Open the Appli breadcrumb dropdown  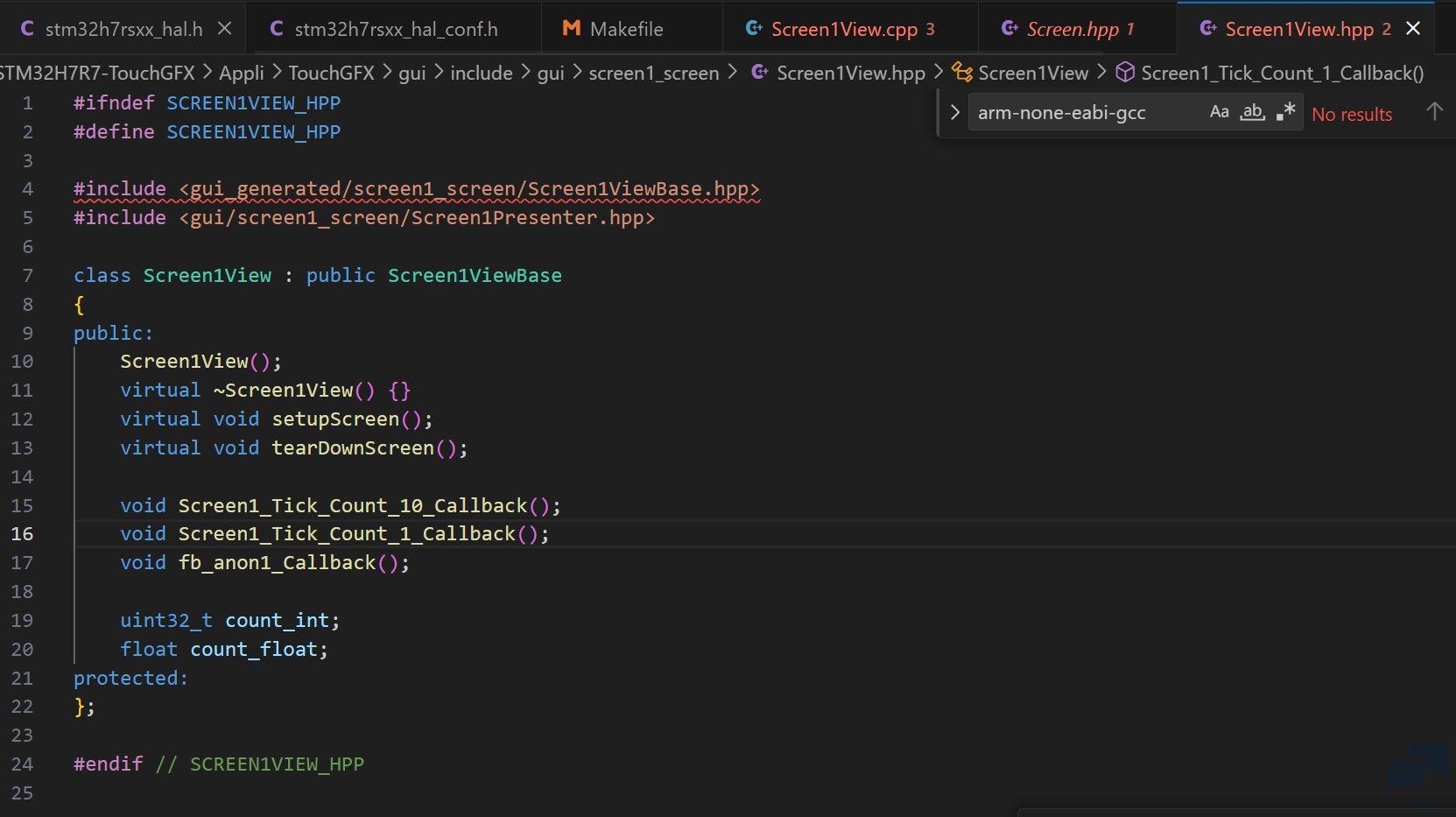[x=241, y=73]
